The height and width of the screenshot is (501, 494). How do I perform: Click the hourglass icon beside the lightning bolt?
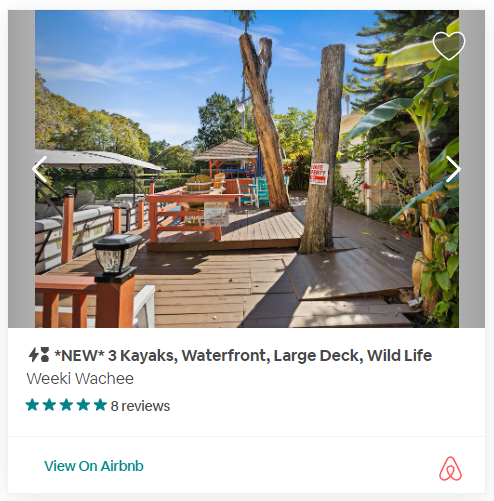coord(44,355)
